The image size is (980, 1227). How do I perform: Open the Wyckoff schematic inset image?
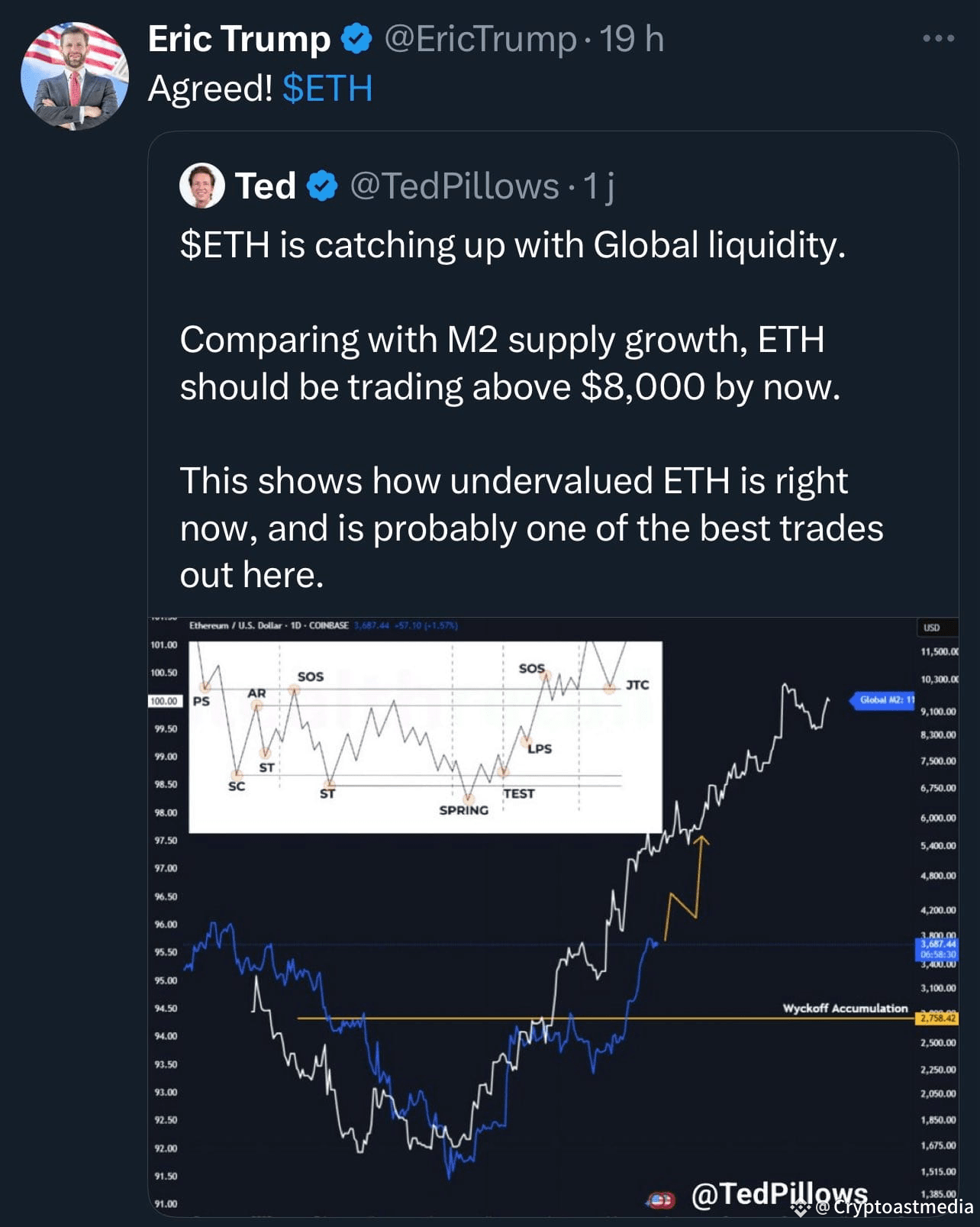click(x=425, y=737)
